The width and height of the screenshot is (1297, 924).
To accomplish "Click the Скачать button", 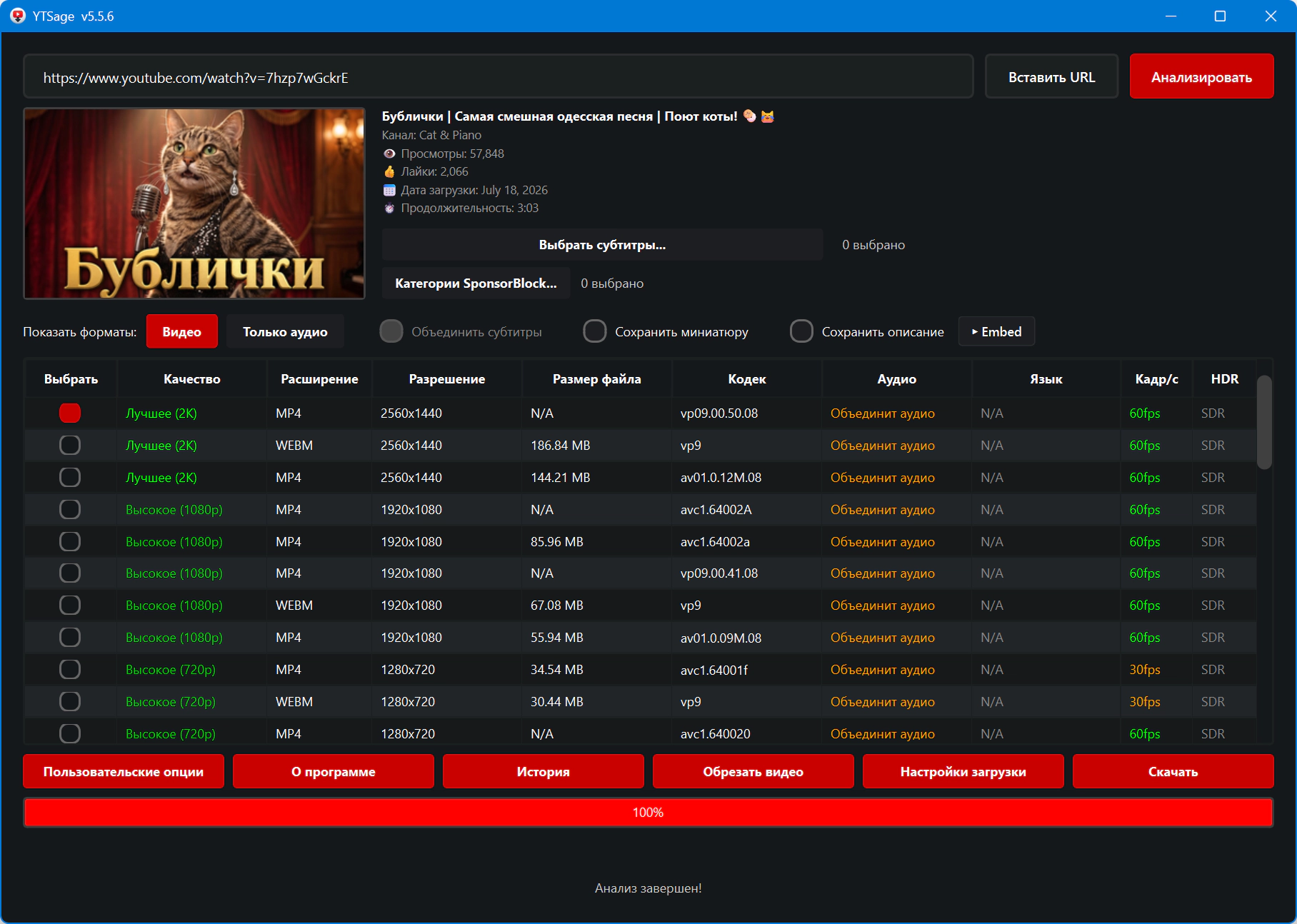I will coord(1173,771).
